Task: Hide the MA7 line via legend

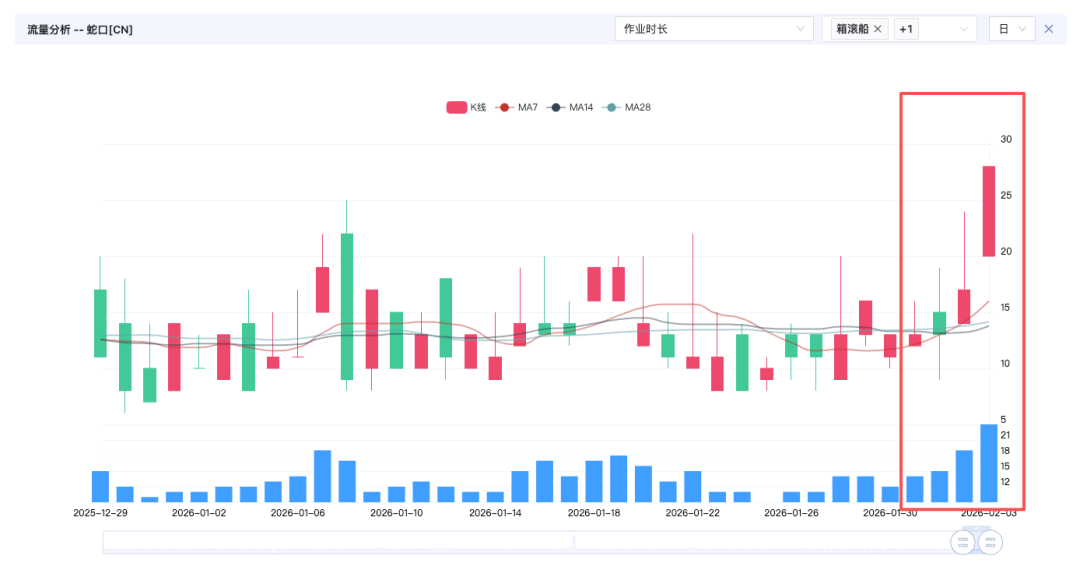Action: coord(518,107)
